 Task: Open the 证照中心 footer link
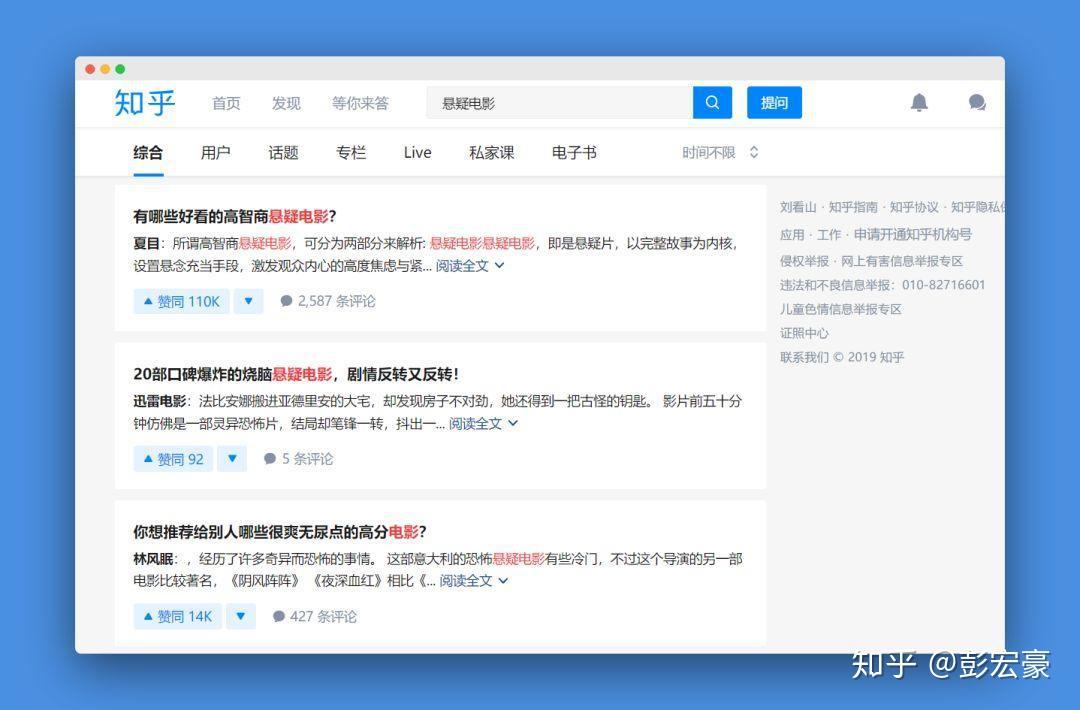(x=804, y=333)
